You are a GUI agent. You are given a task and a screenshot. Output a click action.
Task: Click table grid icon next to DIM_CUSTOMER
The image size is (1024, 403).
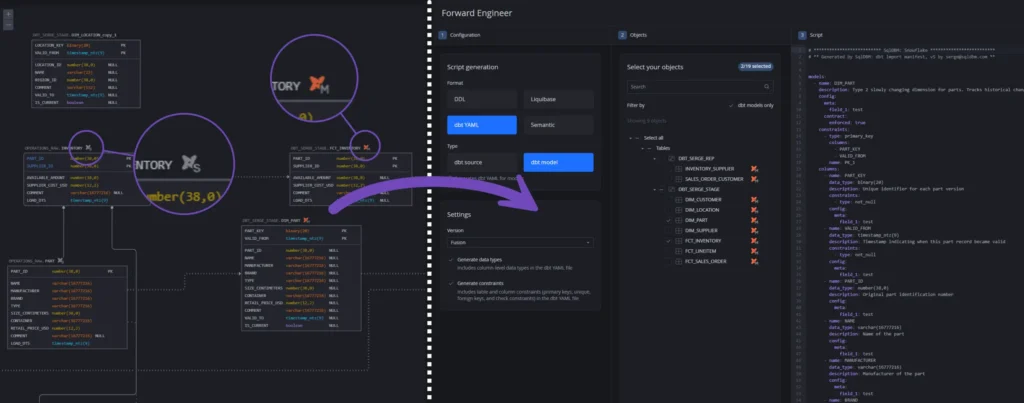(x=679, y=199)
